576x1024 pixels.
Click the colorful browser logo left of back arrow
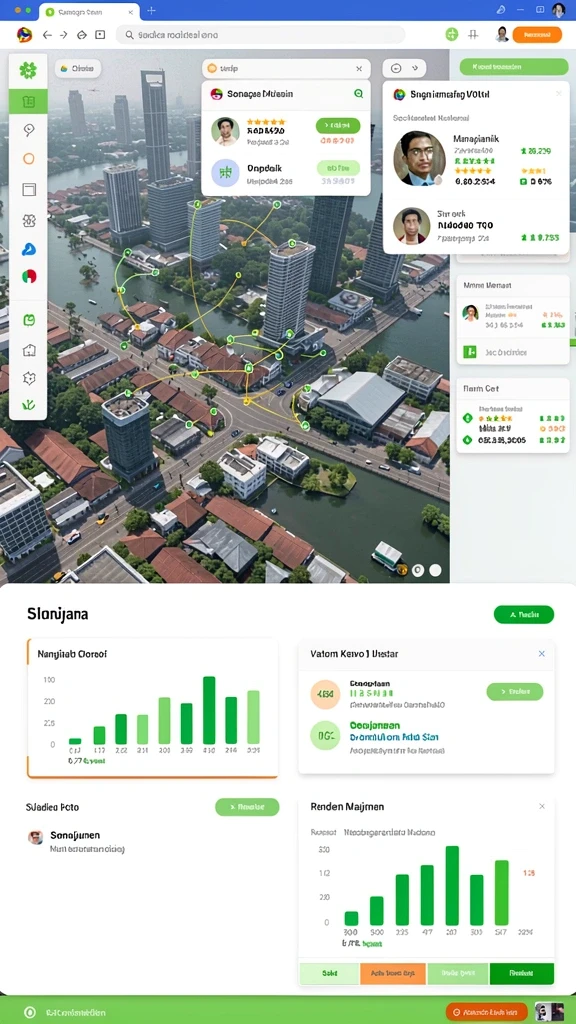(x=24, y=35)
